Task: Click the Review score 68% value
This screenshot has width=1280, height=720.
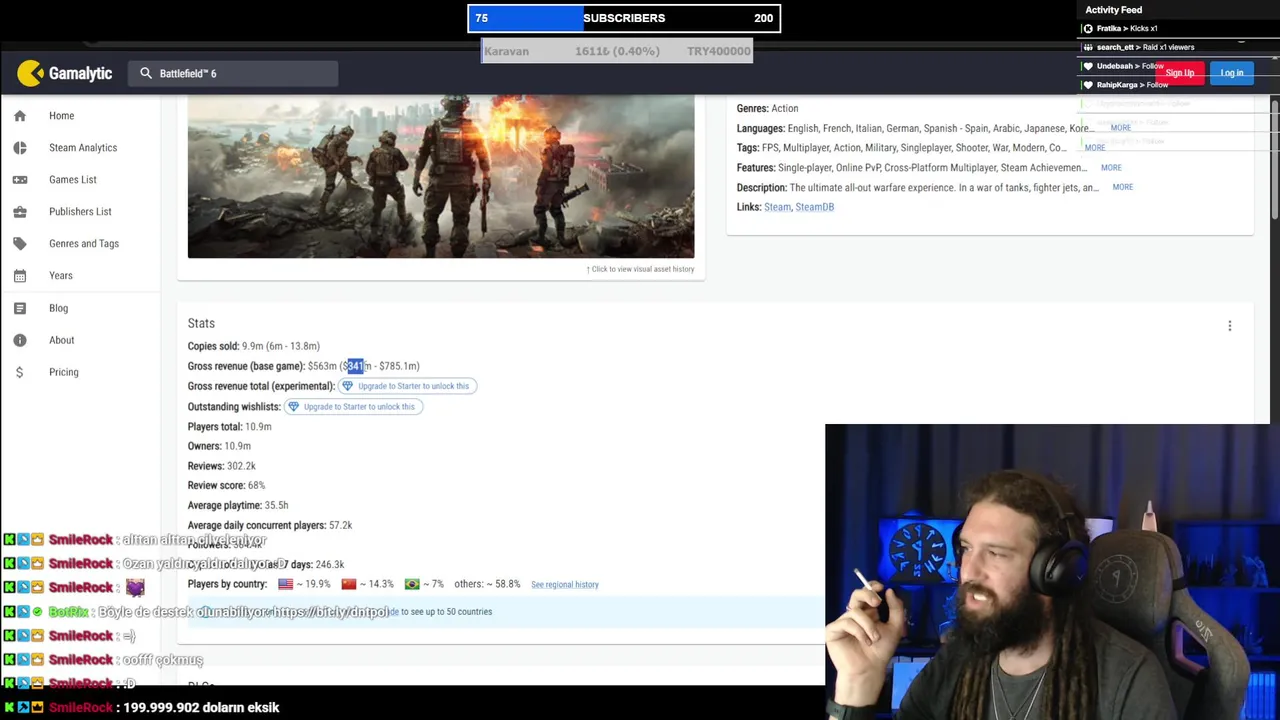Action: click(256, 485)
